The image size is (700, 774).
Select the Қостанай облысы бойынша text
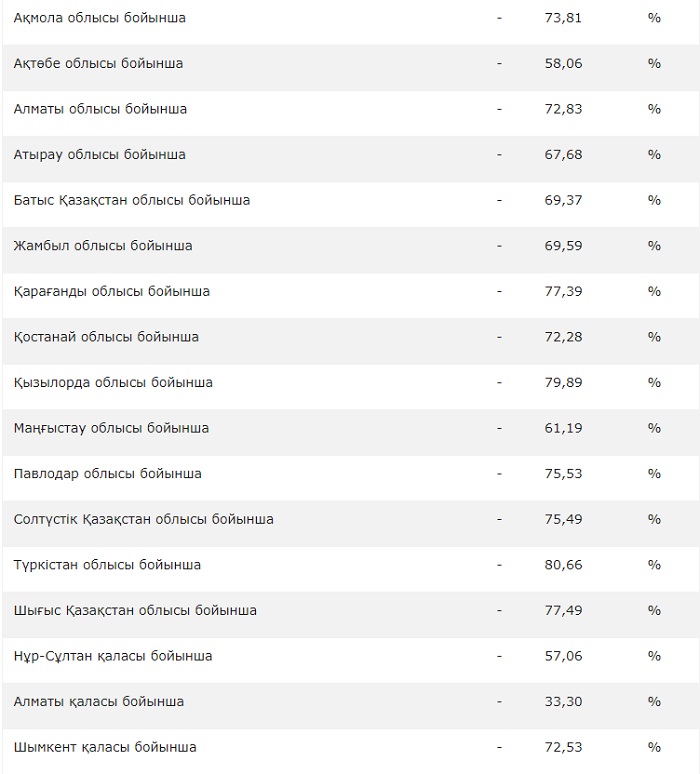click(106, 337)
